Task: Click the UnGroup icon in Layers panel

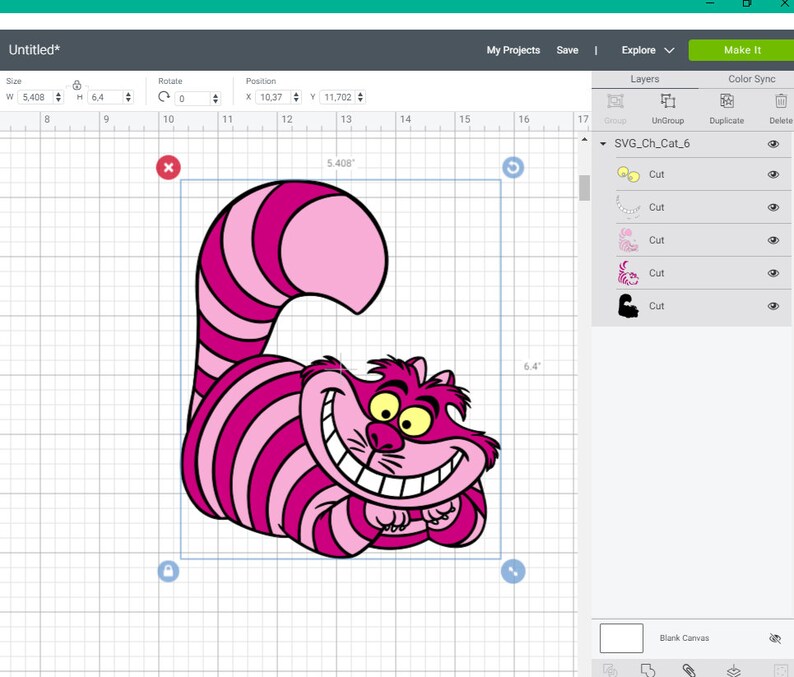Action: 668,101
